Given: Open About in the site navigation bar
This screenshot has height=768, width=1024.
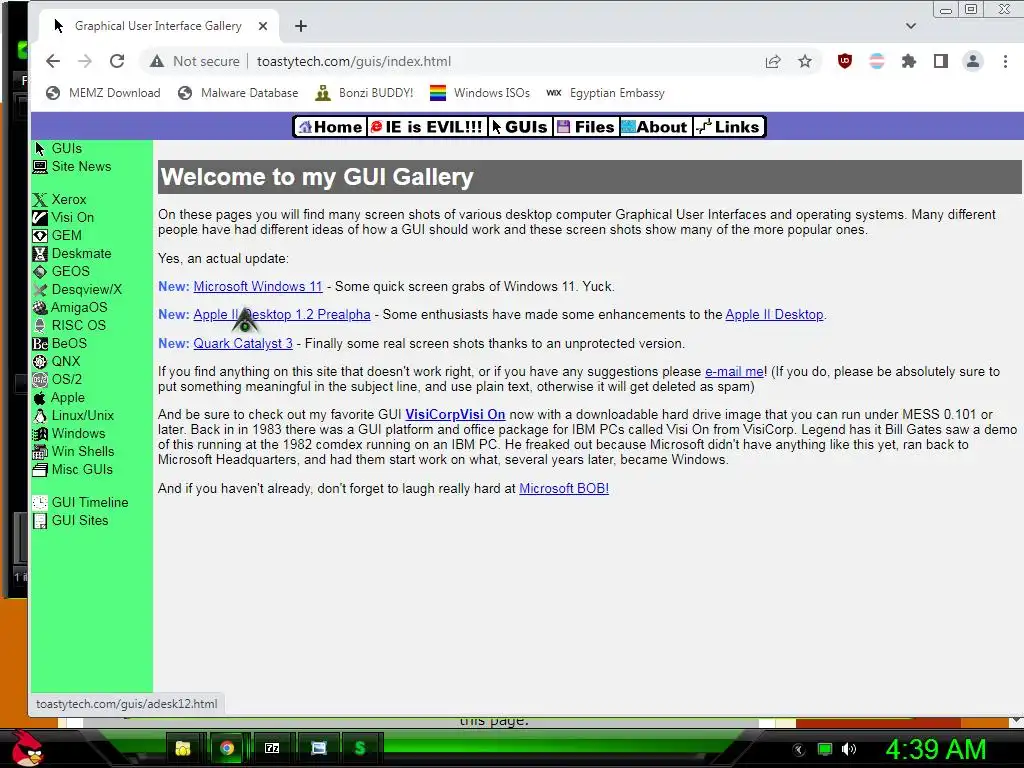Looking at the screenshot, I should click(x=655, y=127).
